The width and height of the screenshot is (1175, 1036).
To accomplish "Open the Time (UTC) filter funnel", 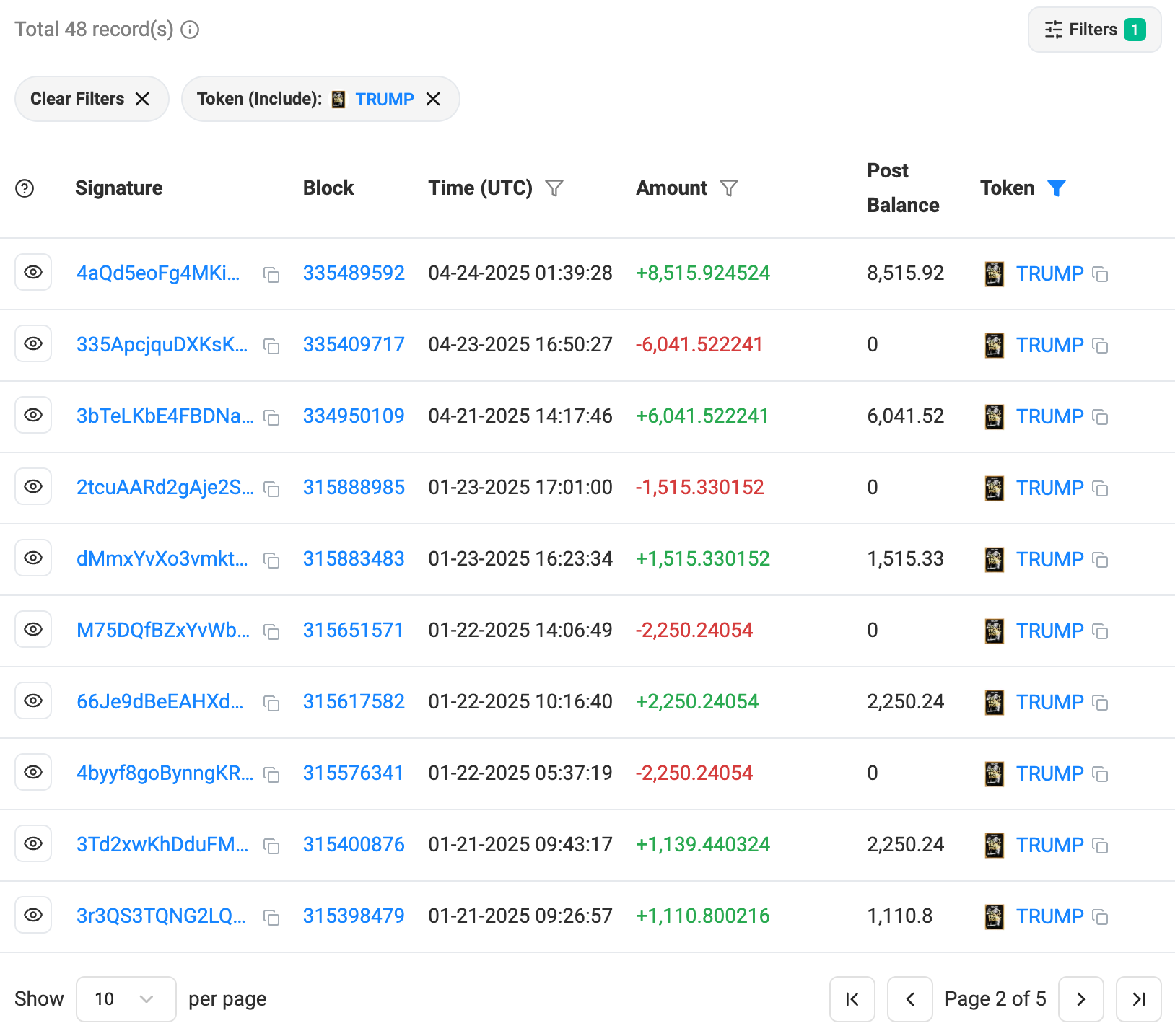I will coord(554,188).
